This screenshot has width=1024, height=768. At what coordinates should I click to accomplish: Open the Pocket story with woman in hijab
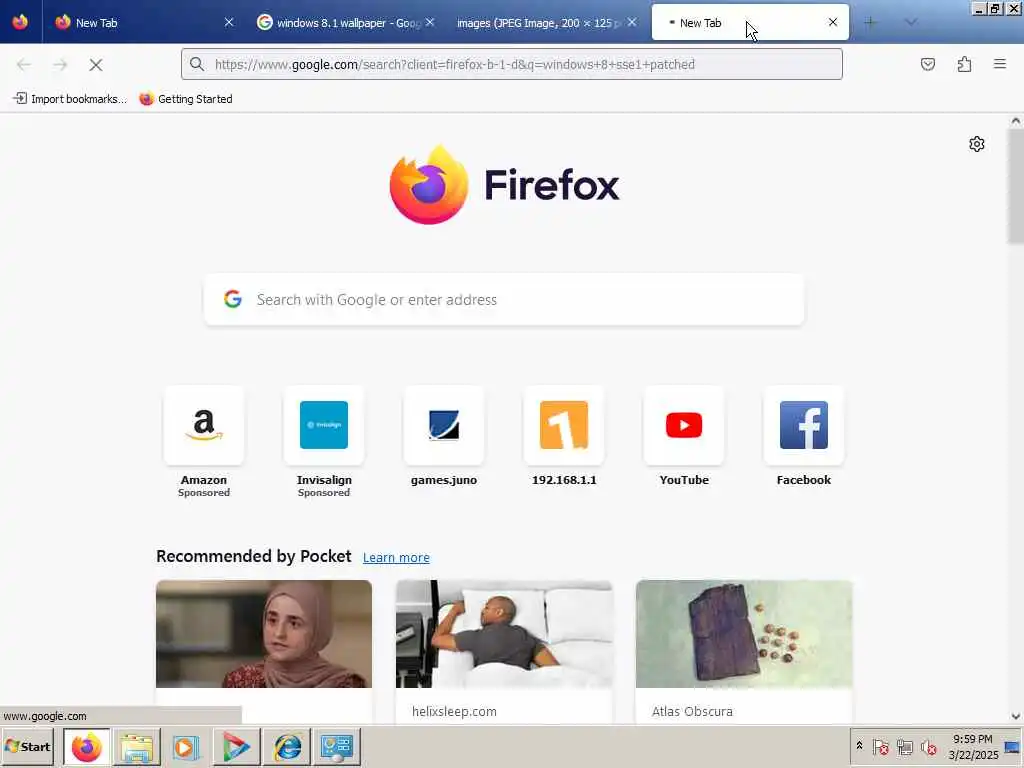click(x=264, y=634)
